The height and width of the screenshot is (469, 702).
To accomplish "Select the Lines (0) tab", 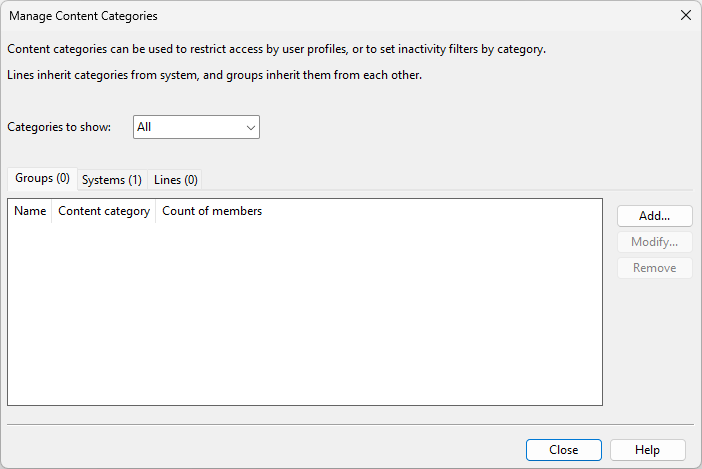I will [176, 180].
